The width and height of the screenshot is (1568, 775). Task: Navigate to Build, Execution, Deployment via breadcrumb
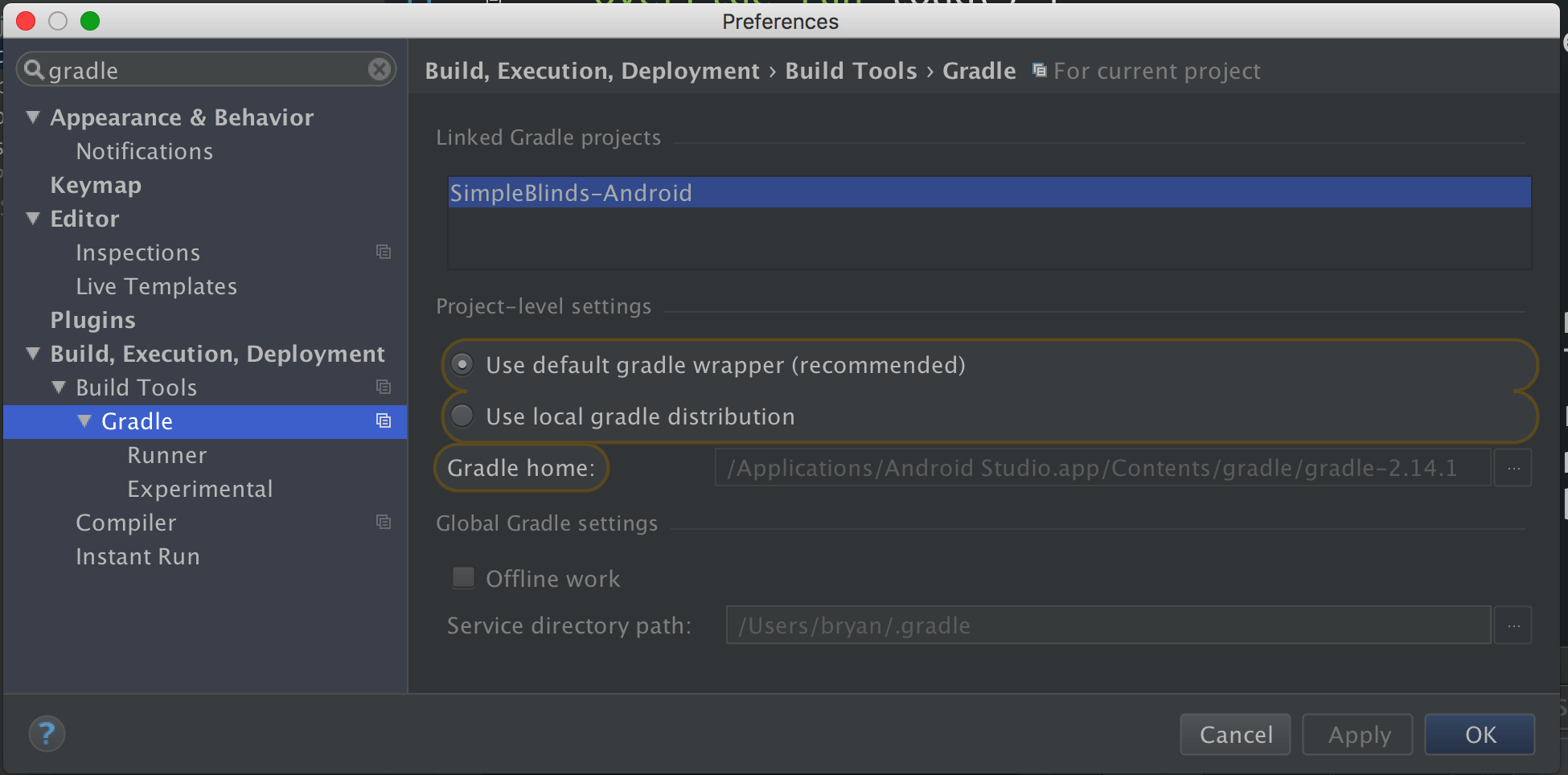coord(593,71)
